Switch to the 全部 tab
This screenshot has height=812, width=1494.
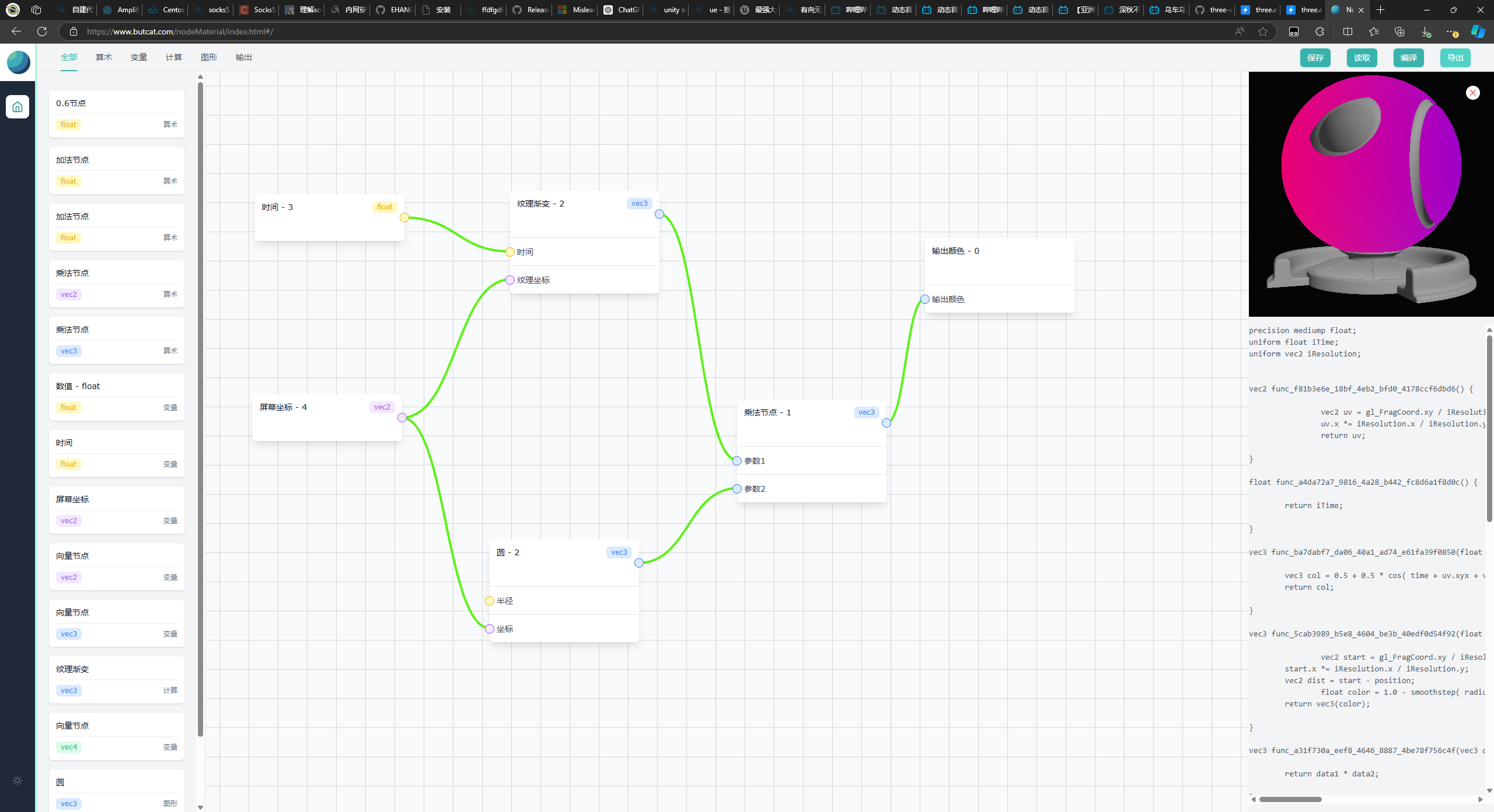[x=69, y=57]
